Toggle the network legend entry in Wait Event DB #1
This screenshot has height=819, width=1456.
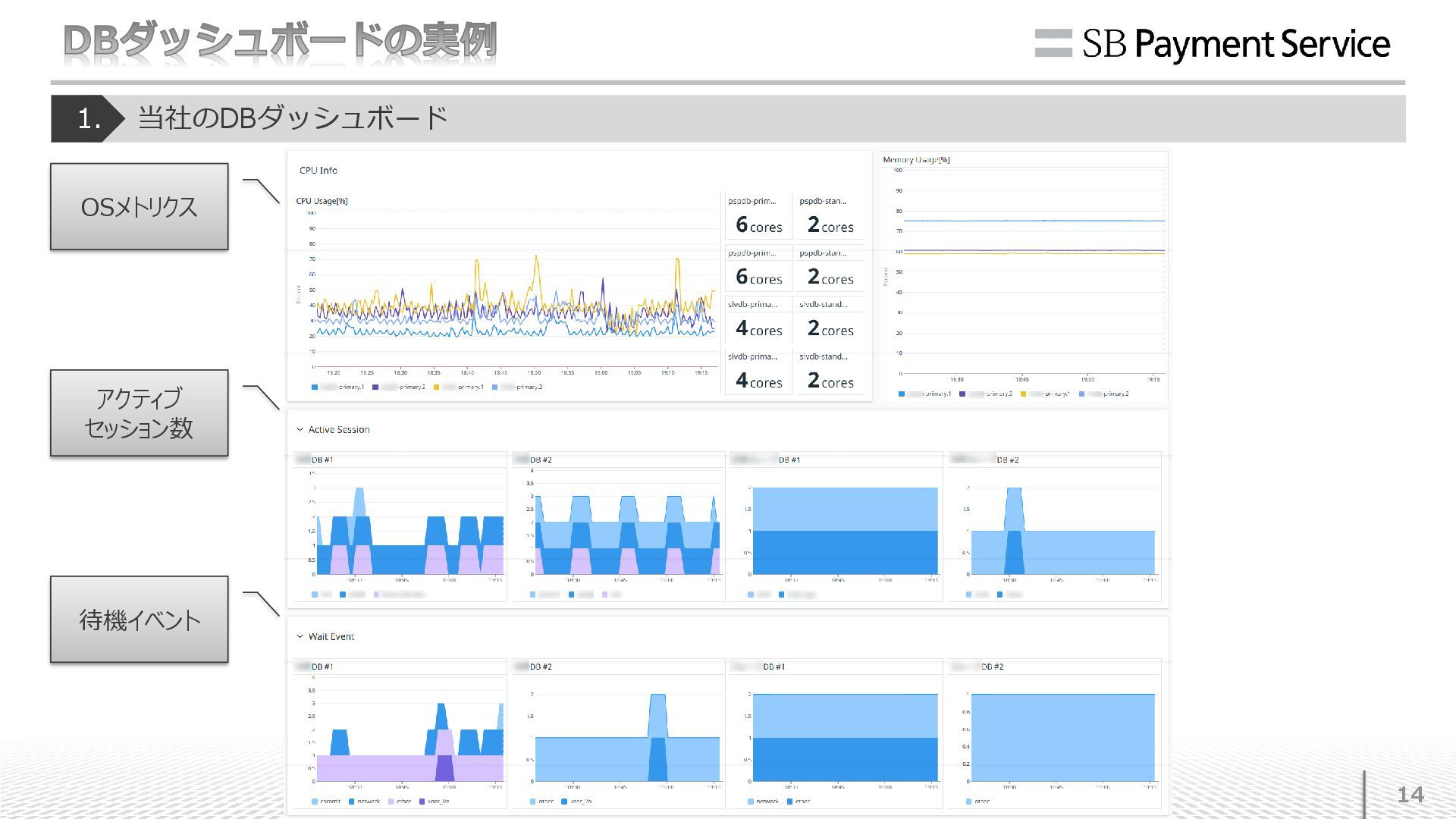[368, 802]
